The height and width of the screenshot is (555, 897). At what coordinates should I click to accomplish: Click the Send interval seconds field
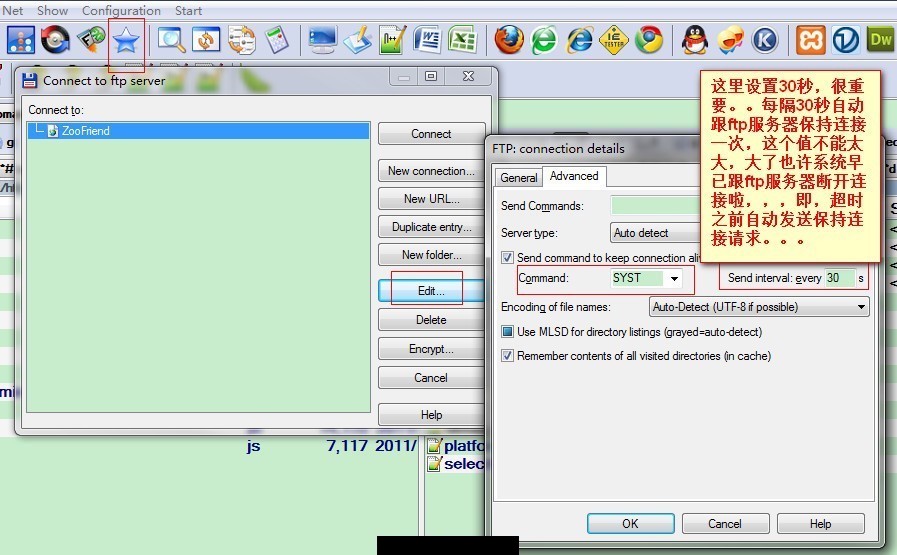click(839, 278)
